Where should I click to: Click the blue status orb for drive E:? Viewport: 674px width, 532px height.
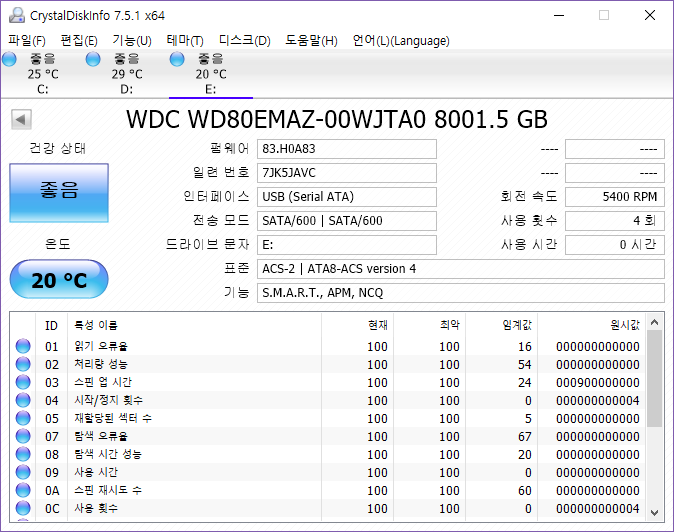[177, 59]
